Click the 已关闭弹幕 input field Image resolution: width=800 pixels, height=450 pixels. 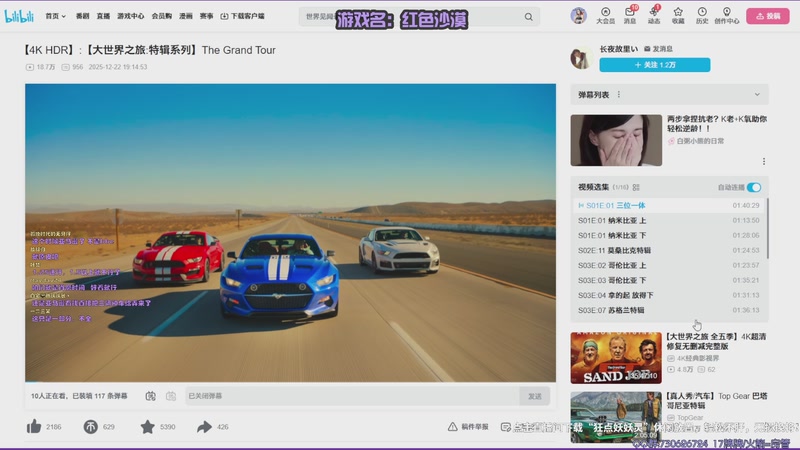[352, 396]
